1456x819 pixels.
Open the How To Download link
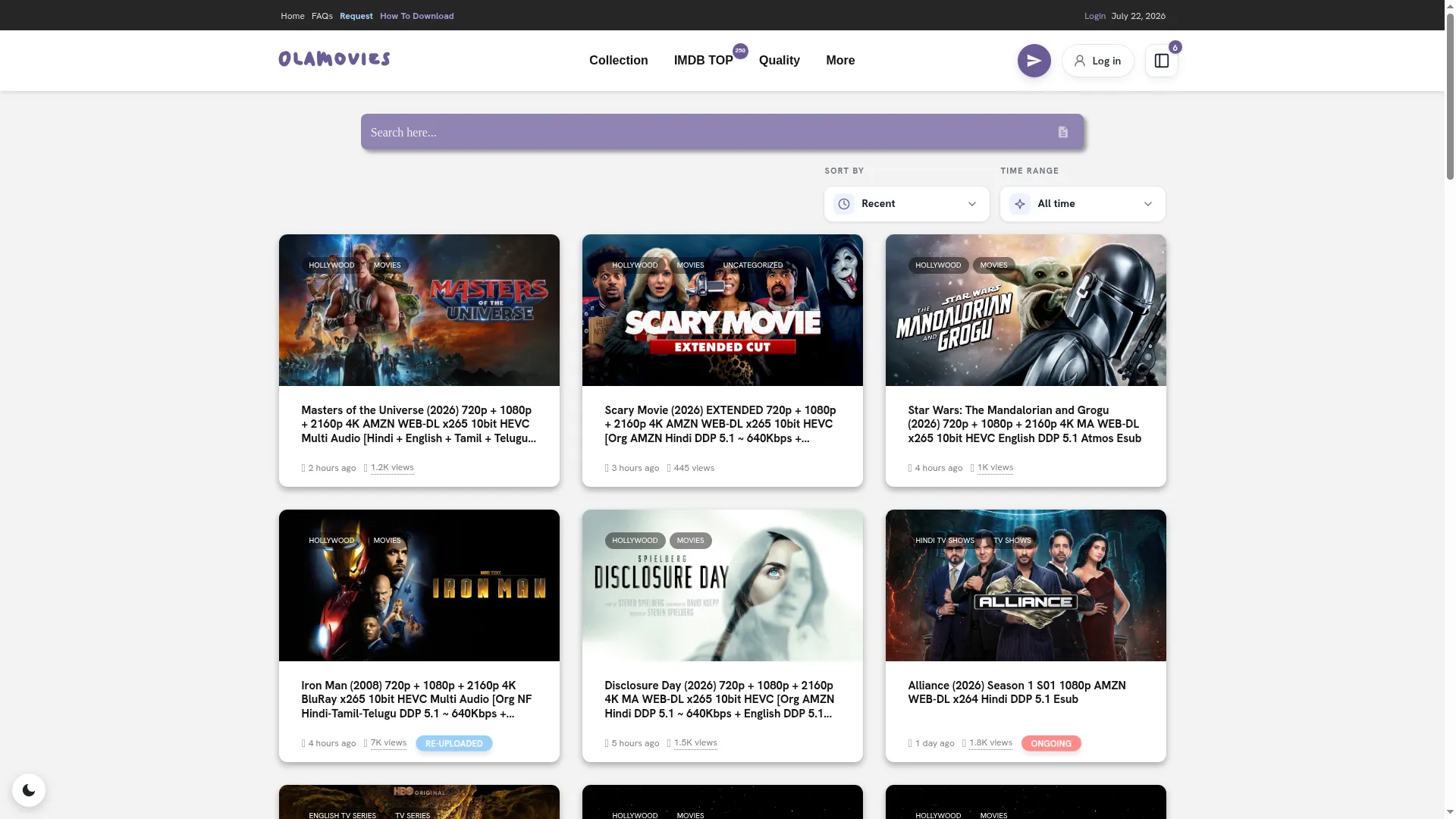pos(416,16)
